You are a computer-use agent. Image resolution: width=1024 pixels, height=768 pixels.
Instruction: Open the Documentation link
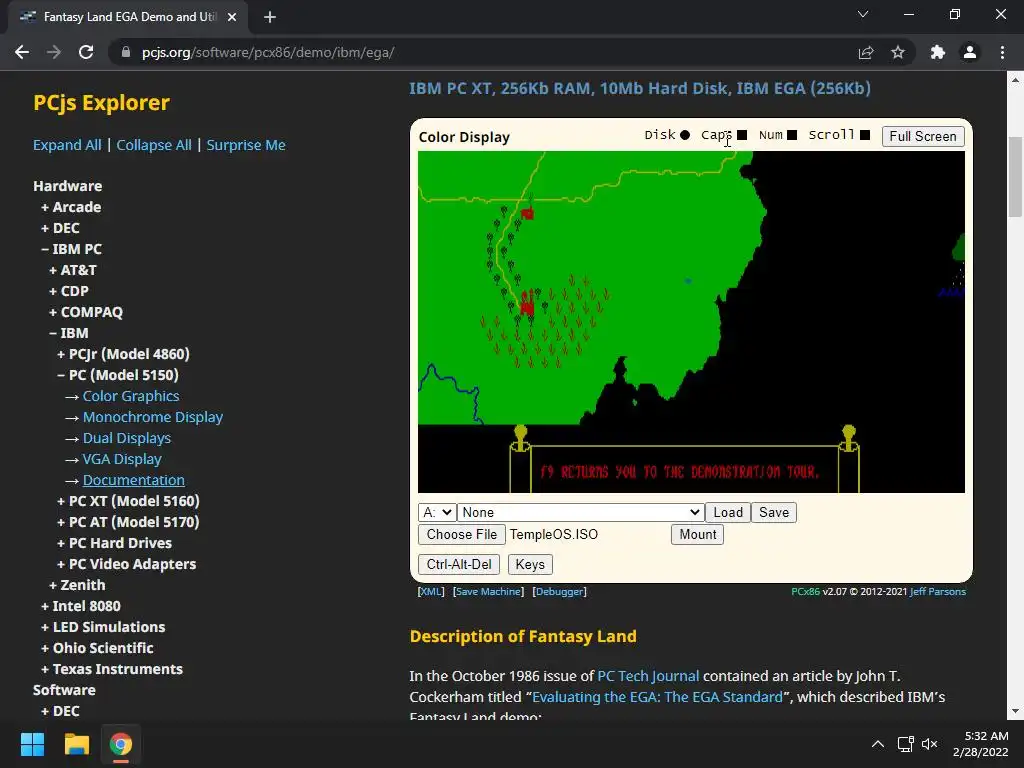point(134,480)
